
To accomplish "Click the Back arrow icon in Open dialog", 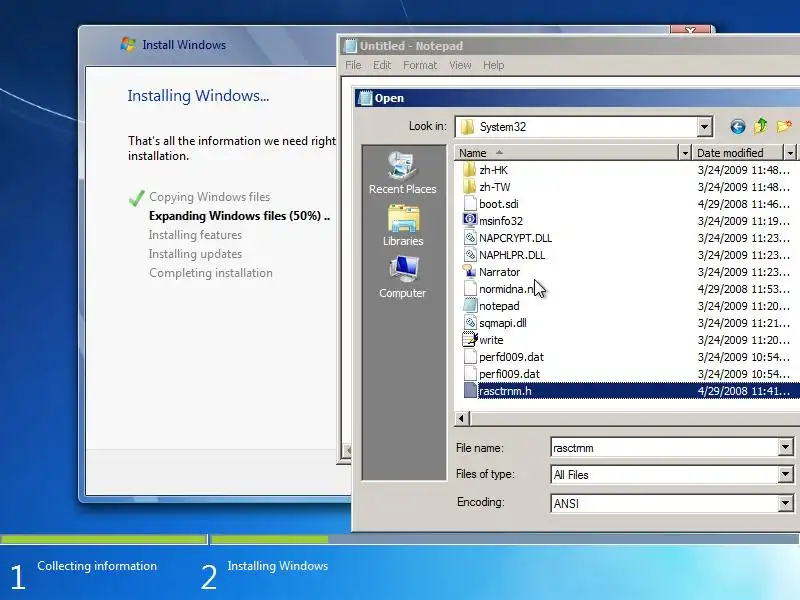I will click(x=737, y=127).
